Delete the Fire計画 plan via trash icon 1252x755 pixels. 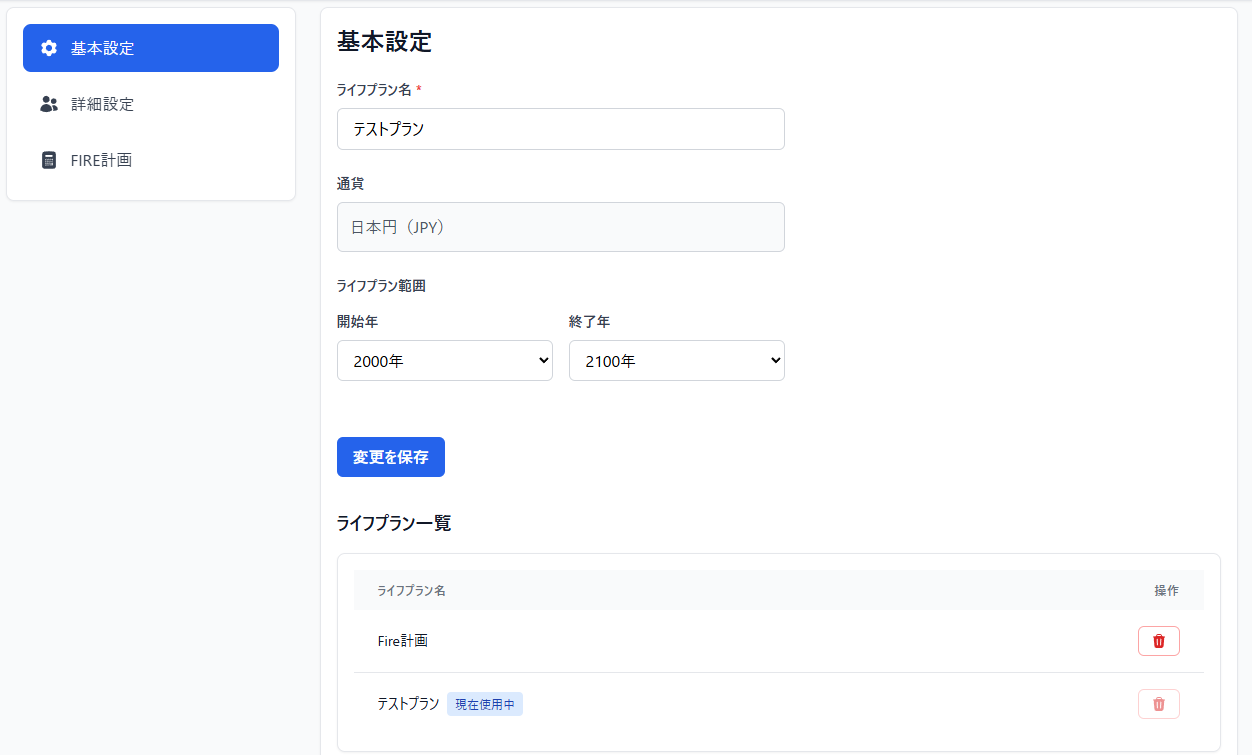(1159, 641)
